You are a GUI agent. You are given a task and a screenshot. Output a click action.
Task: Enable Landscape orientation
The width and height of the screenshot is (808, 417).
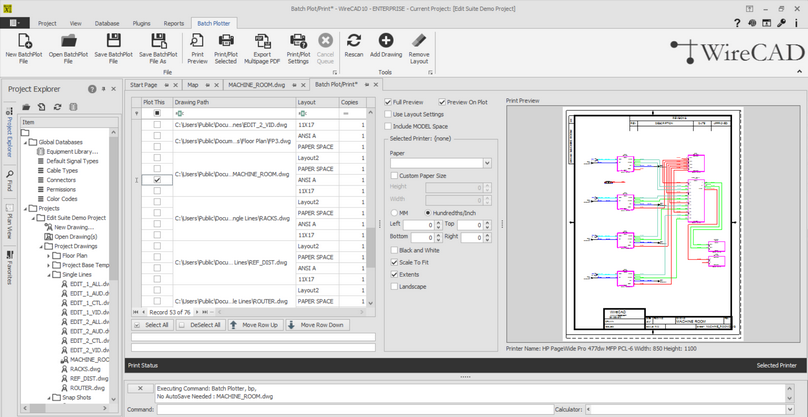point(394,287)
